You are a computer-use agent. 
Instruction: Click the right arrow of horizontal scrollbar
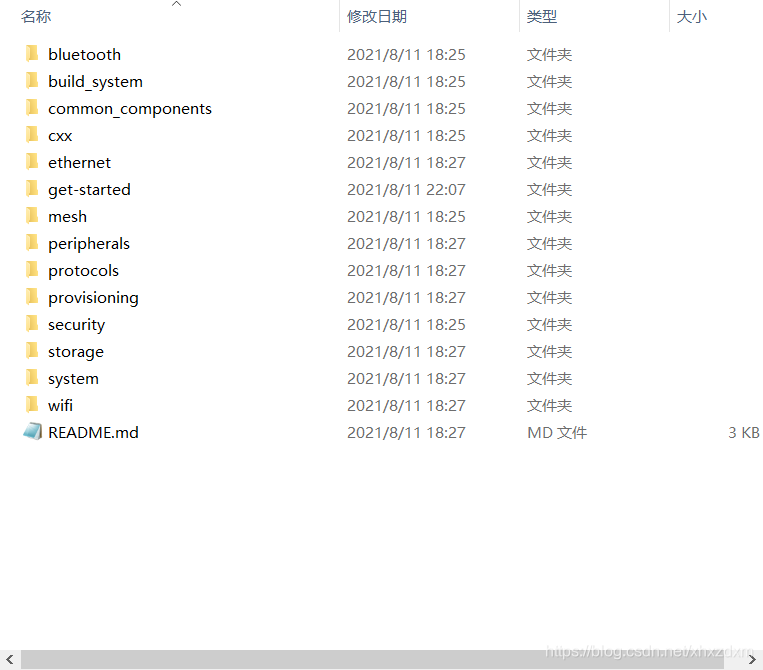(752, 660)
